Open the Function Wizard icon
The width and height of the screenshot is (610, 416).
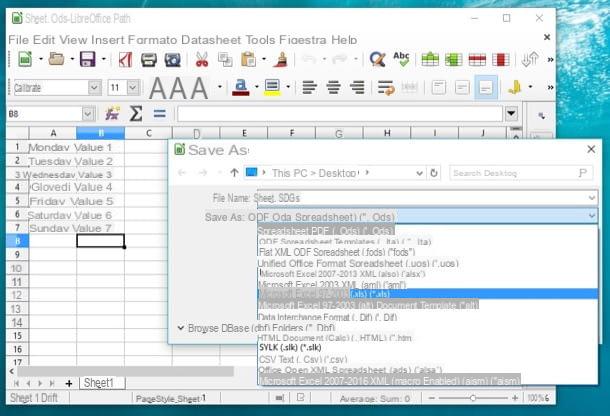[x=112, y=114]
